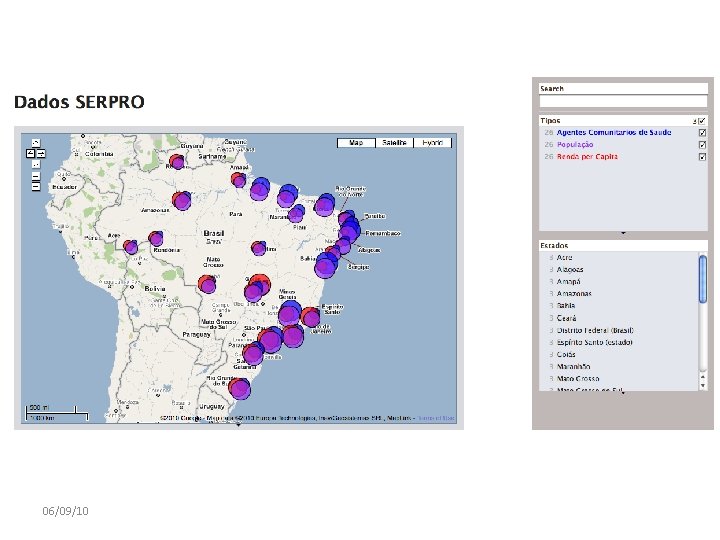Click the Renda per Capita label
Viewport: 720px width, 540px height.
587,157
